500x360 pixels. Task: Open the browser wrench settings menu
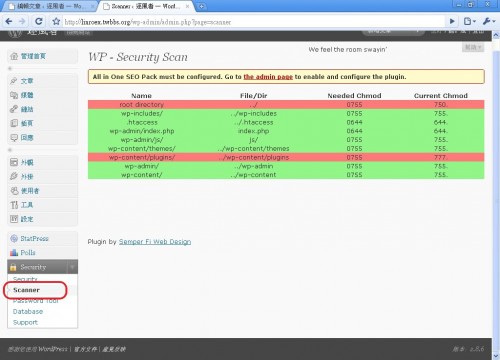(x=488, y=21)
